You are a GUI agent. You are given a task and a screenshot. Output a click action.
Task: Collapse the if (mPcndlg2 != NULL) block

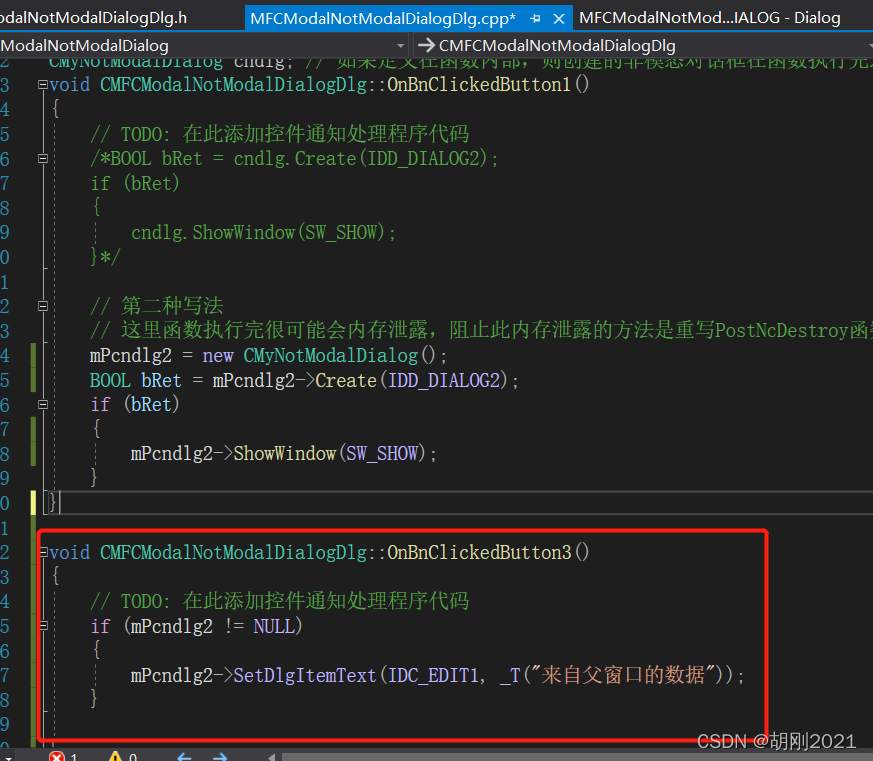pos(44,626)
